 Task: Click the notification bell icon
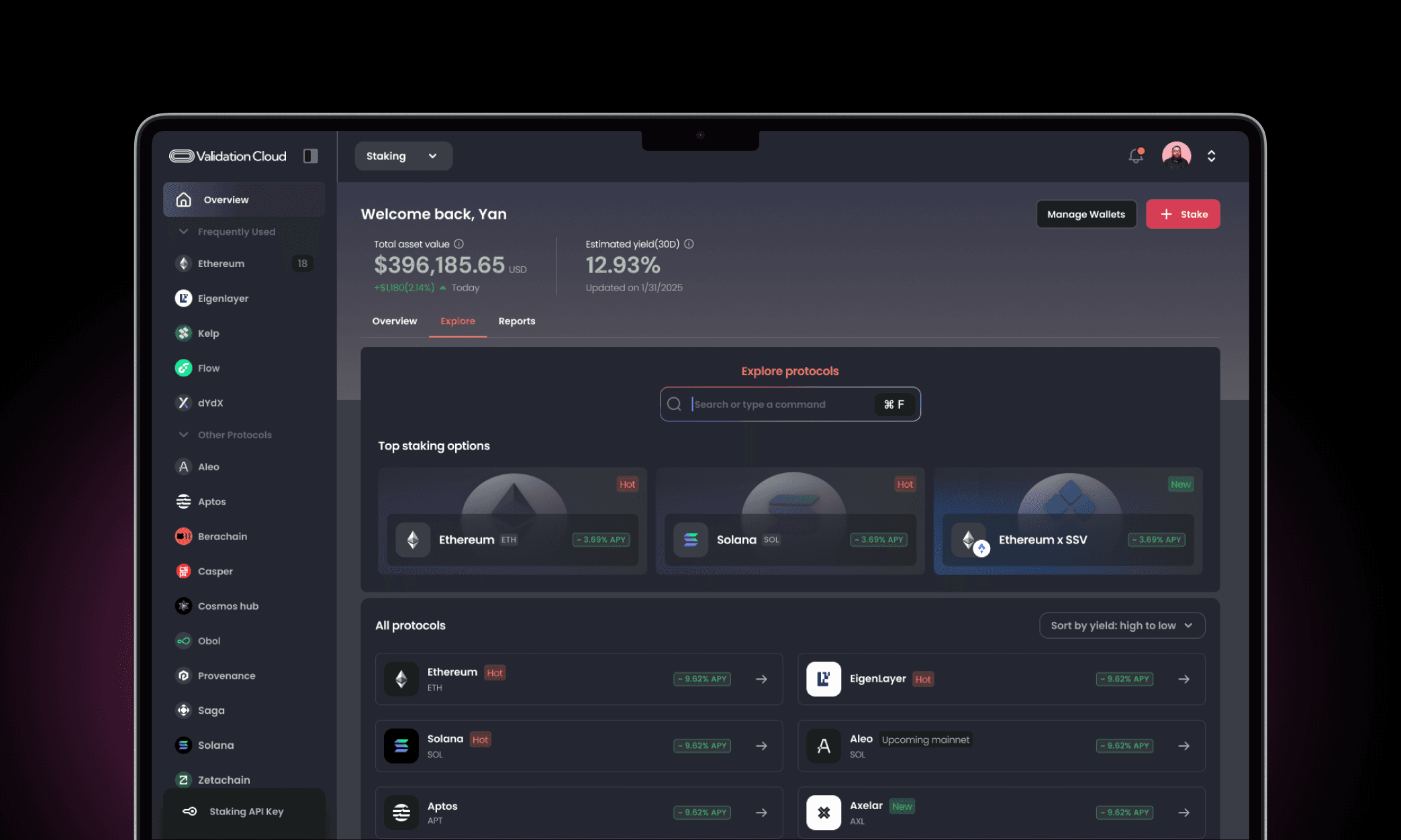pyautogui.click(x=1135, y=156)
